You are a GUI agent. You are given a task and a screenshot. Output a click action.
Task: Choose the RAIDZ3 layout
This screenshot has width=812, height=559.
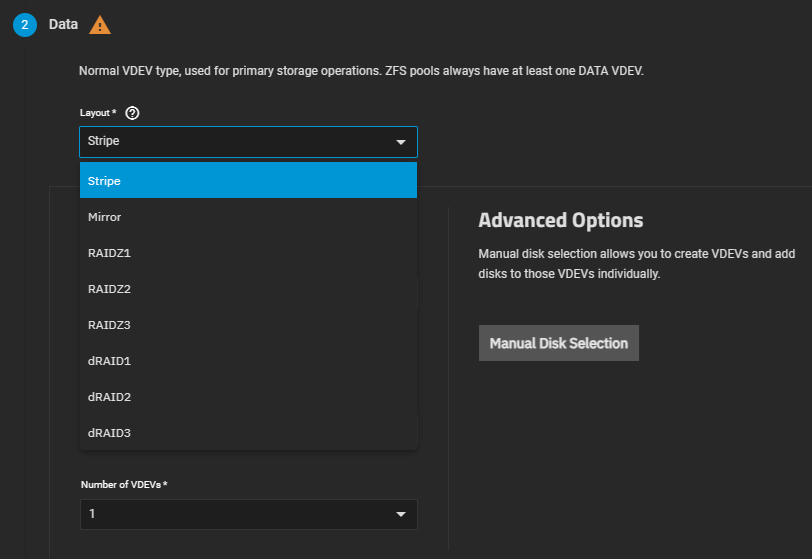tap(248, 325)
